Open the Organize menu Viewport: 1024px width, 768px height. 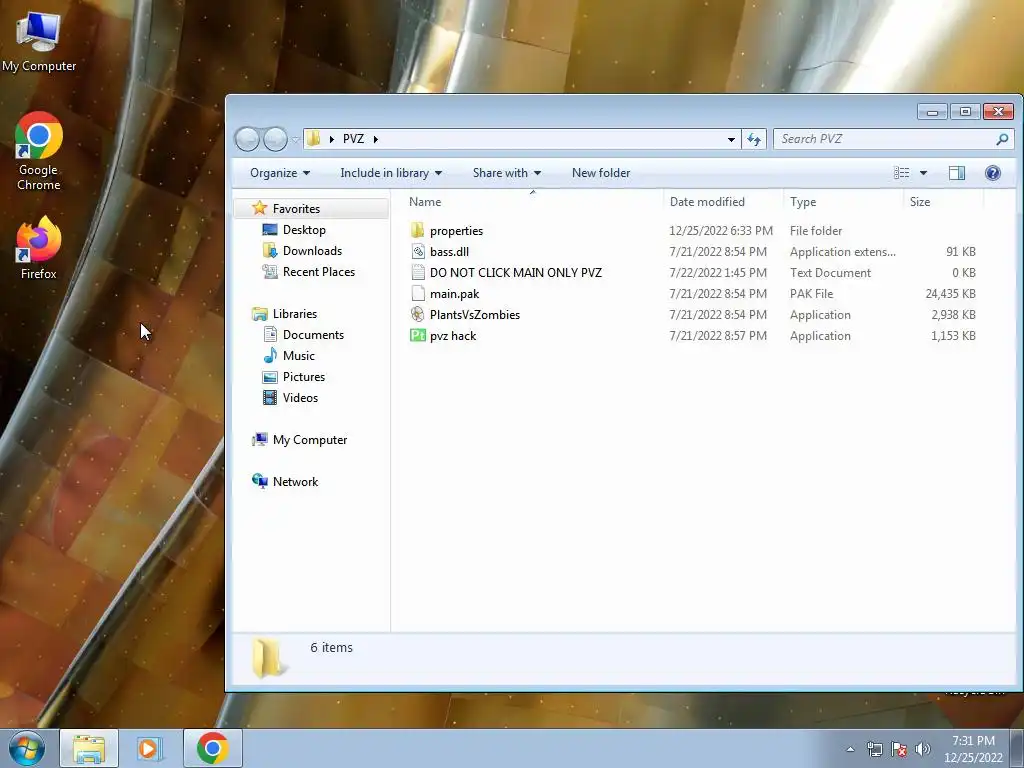point(280,173)
